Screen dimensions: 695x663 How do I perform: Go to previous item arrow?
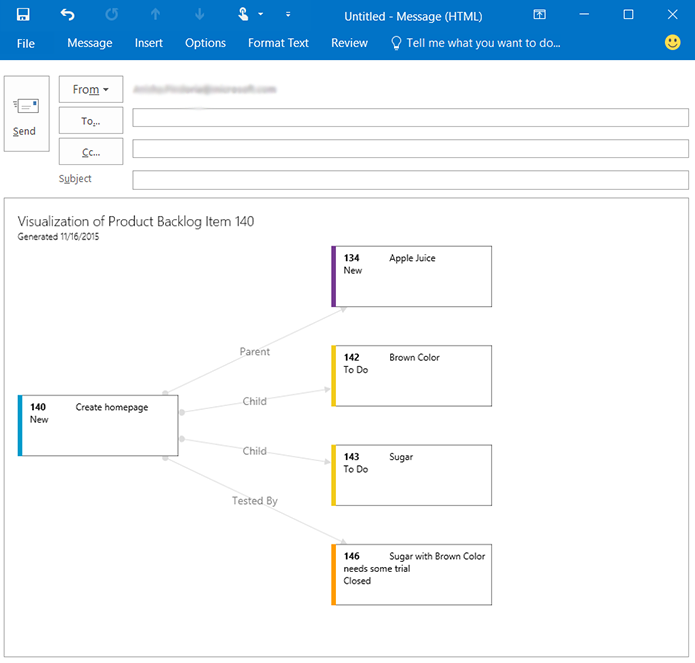[155, 15]
